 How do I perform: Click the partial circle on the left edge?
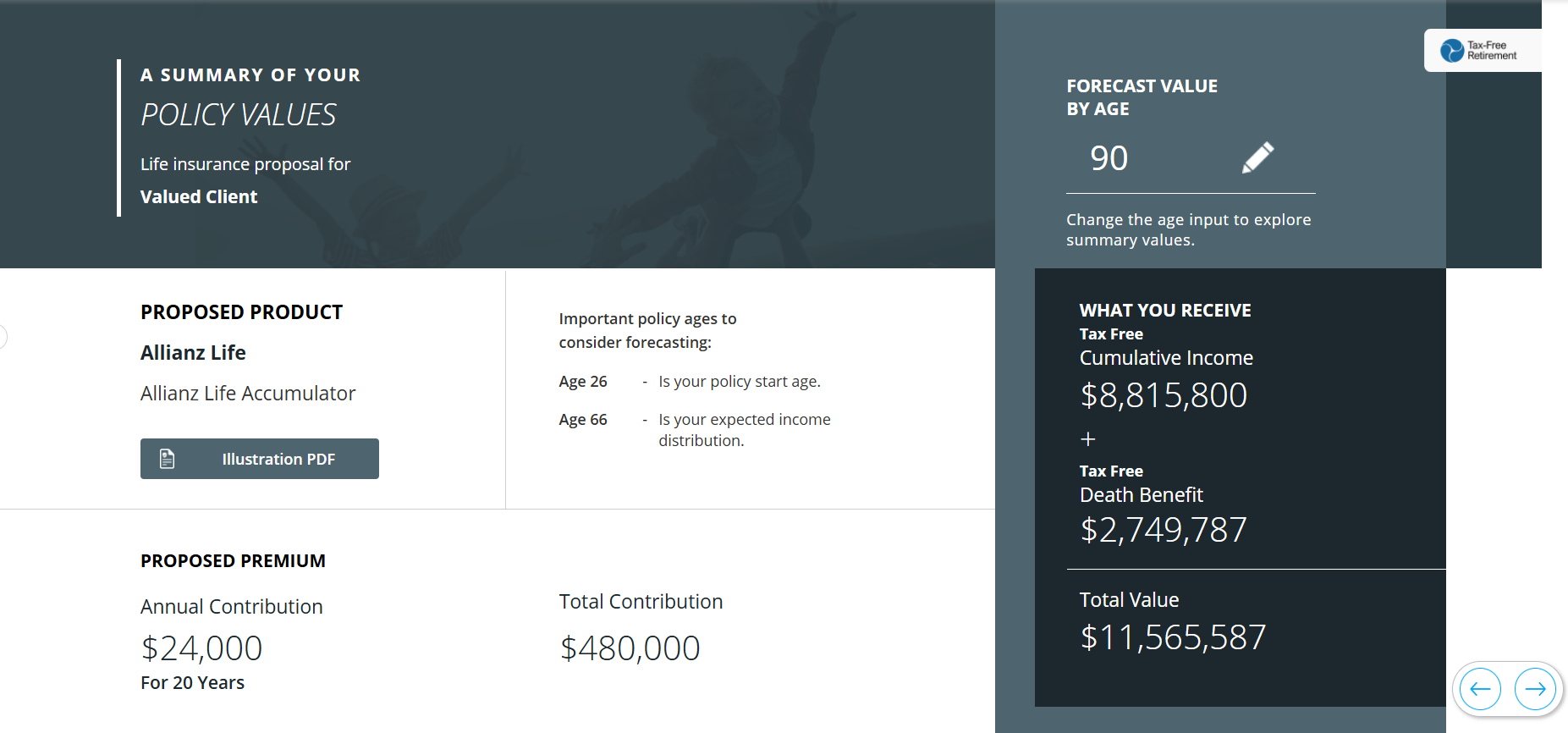tap(3, 337)
